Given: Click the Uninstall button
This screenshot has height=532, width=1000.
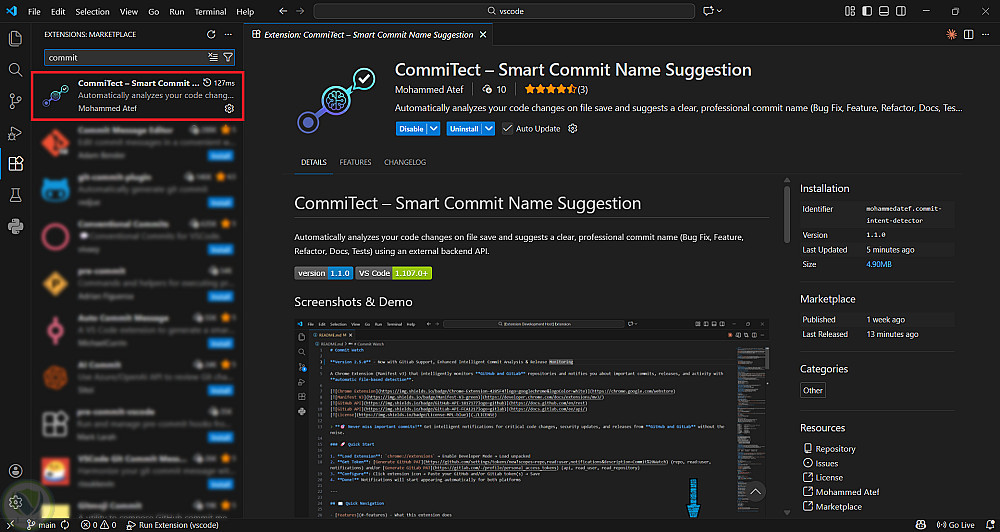Looking at the screenshot, I should pos(463,129).
